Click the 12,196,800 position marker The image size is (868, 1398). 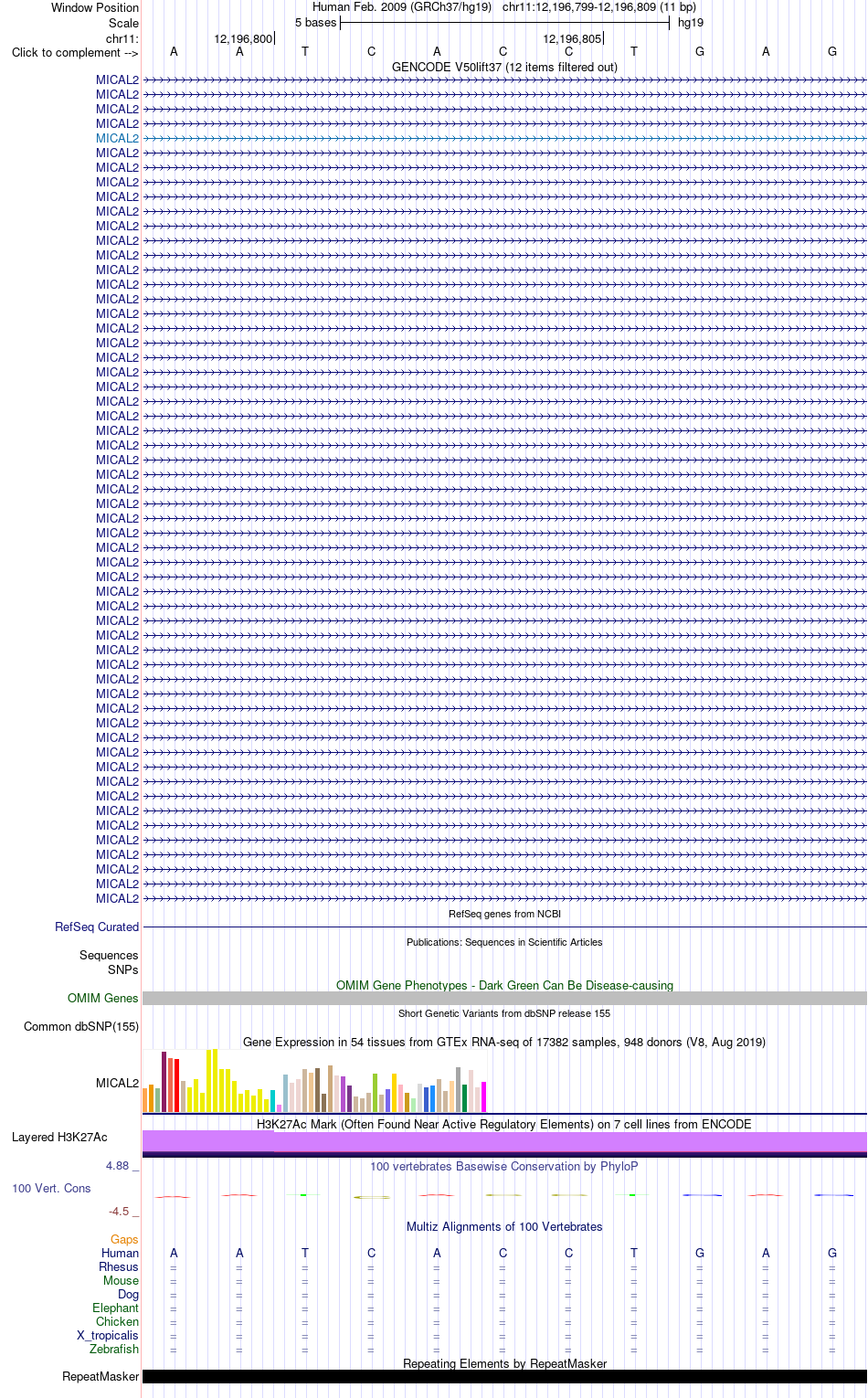[x=243, y=38]
